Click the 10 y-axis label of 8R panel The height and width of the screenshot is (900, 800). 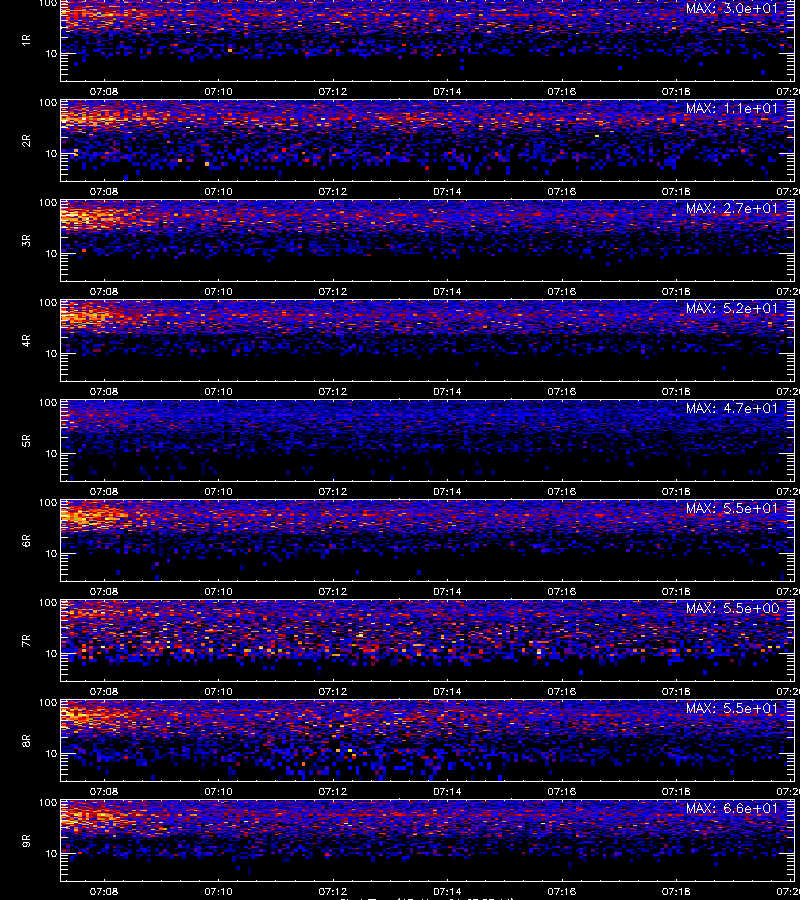(x=51, y=754)
